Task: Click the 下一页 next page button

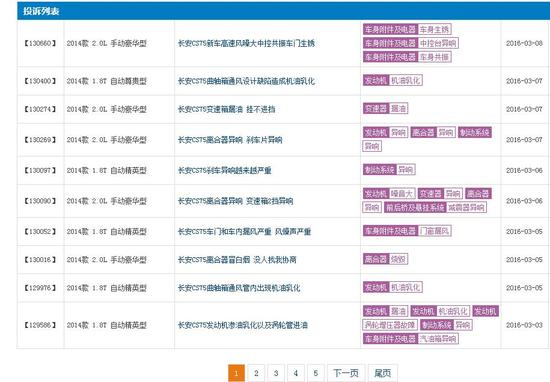Action: [346, 373]
